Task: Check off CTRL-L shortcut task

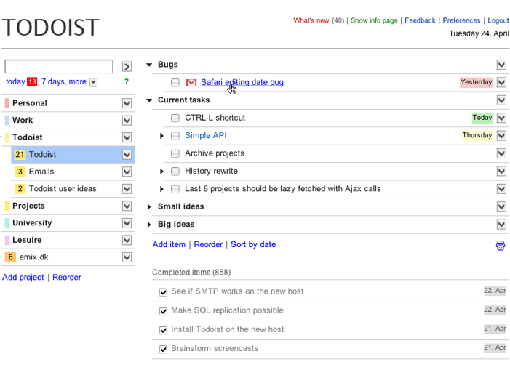Action: (175, 118)
